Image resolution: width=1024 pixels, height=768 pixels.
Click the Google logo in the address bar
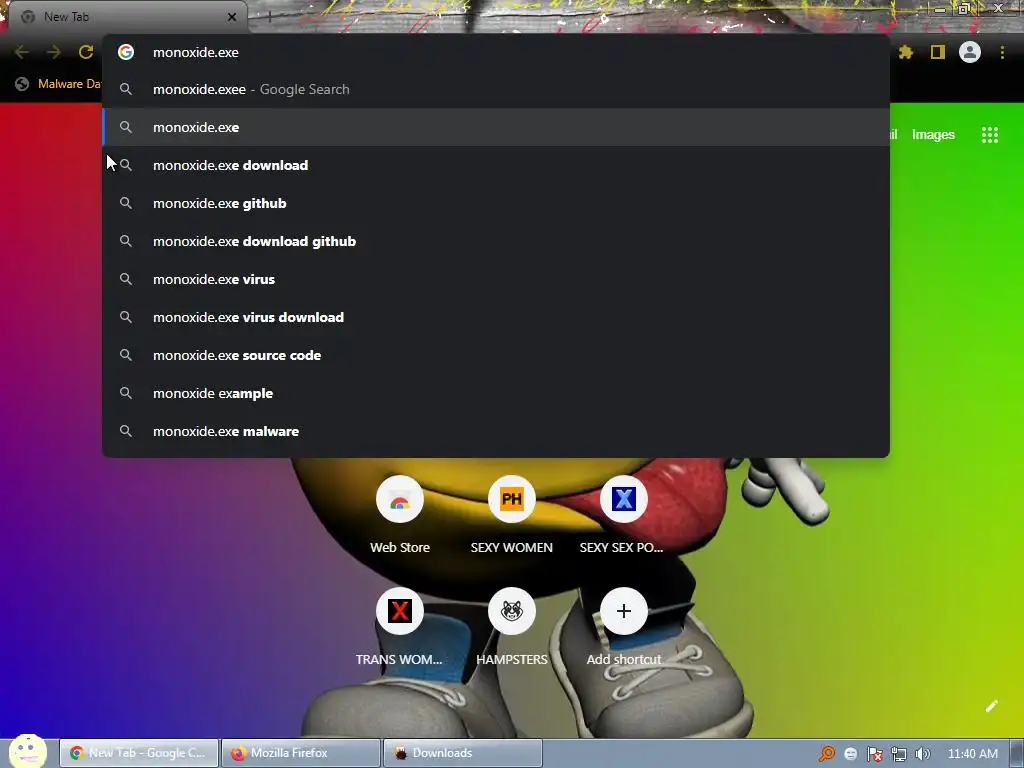(x=126, y=52)
